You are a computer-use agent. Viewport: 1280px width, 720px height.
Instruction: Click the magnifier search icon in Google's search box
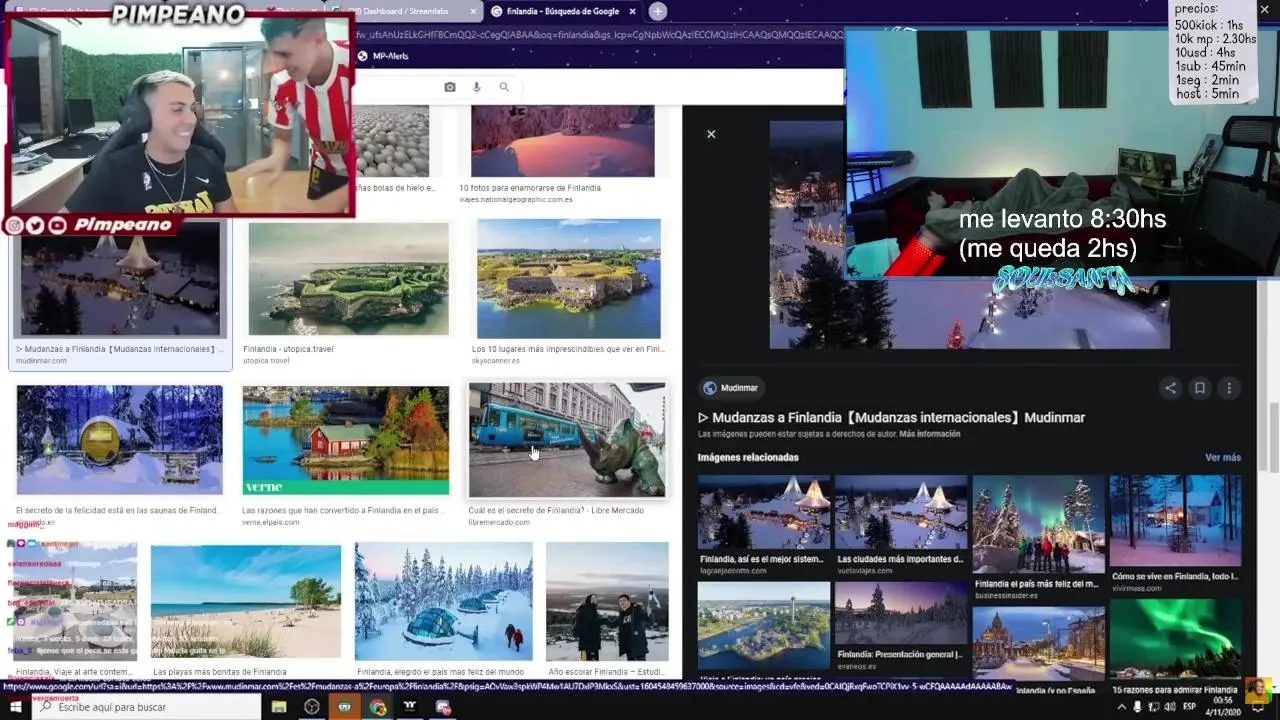(504, 87)
